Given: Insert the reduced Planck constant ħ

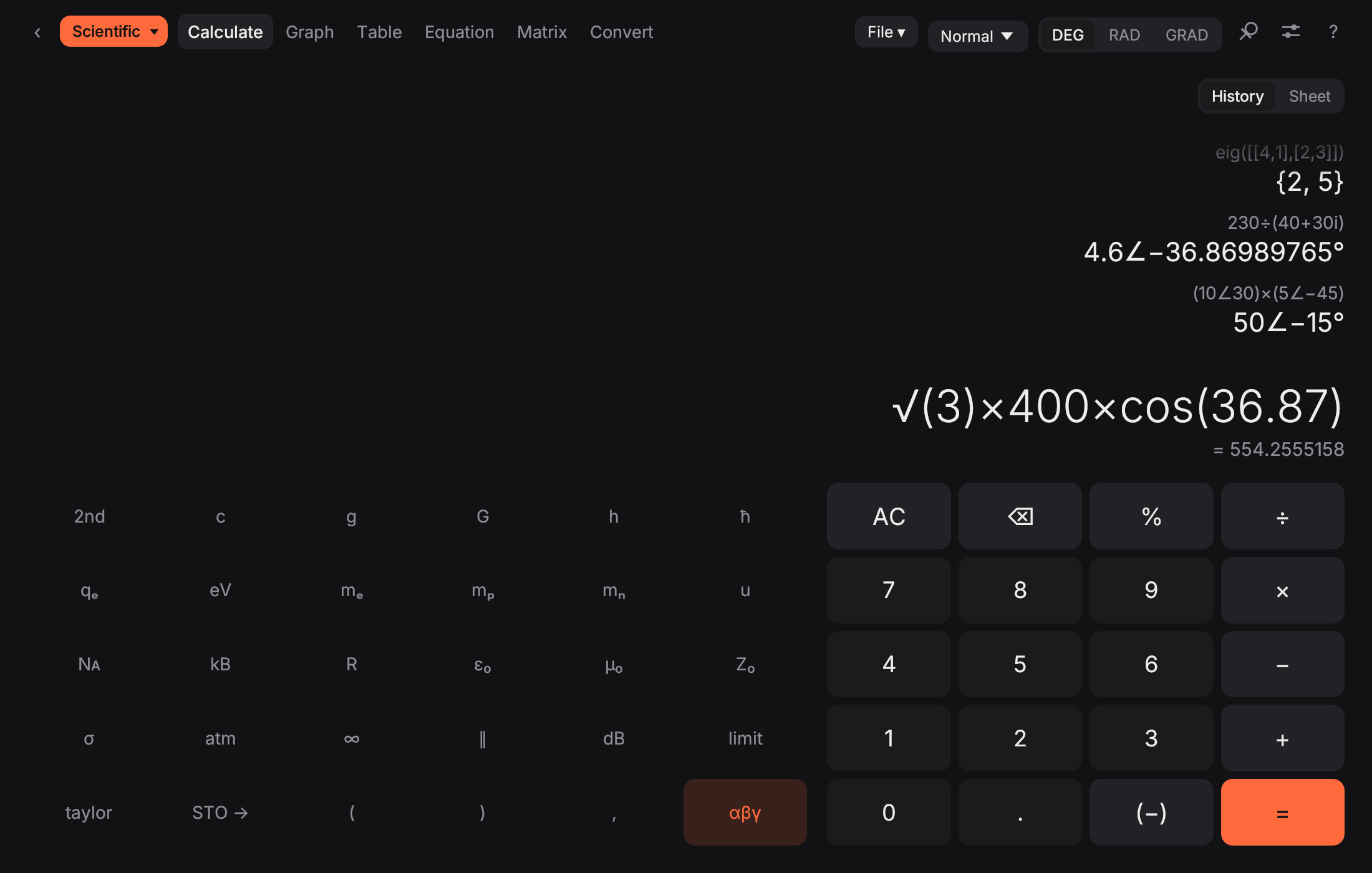Looking at the screenshot, I should [745, 516].
